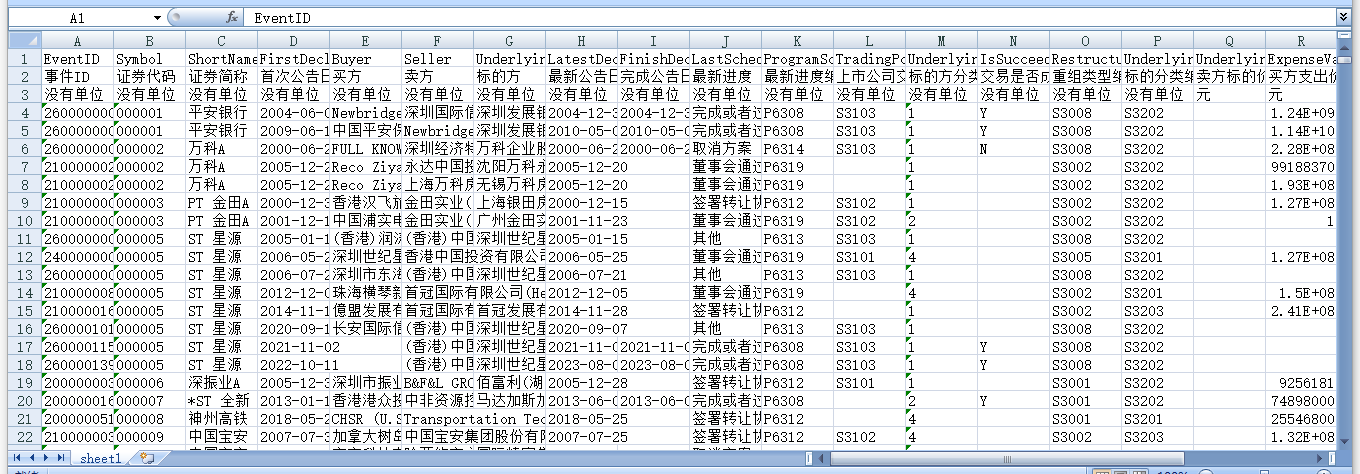Click the S3005 cell
The width and height of the screenshot is (1360, 474).
pos(1085,257)
